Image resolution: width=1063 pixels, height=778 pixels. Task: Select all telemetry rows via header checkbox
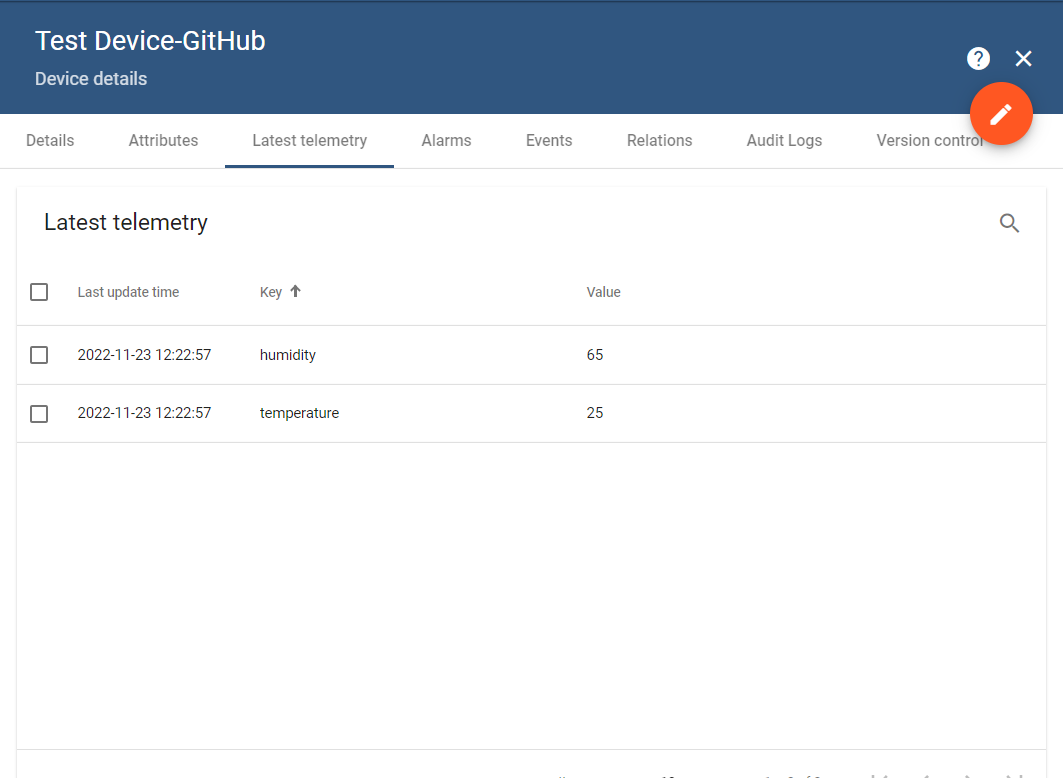[39, 291]
